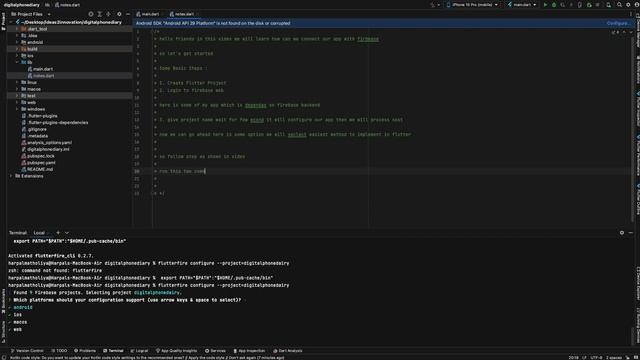Expand the windows folder
The image size is (640, 360).
tap(17, 109)
